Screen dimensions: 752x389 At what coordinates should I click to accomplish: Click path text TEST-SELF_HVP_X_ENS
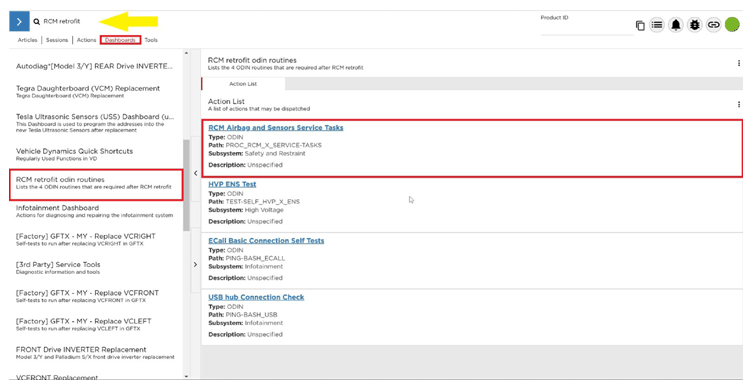(x=263, y=202)
